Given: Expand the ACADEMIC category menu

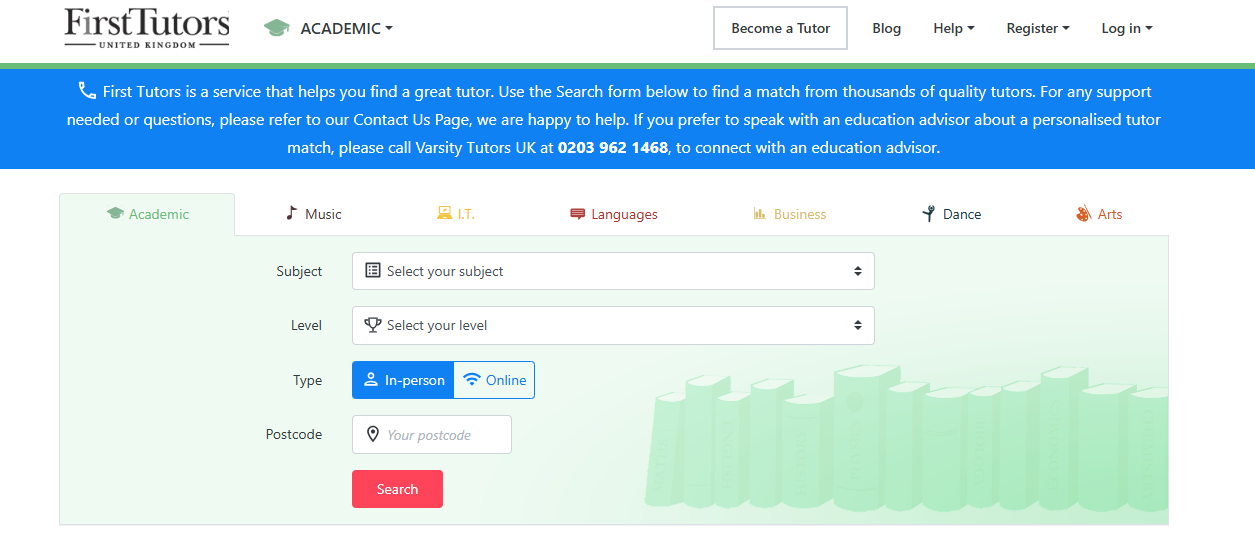Looking at the screenshot, I should pyautogui.click(x=346, y=28).
